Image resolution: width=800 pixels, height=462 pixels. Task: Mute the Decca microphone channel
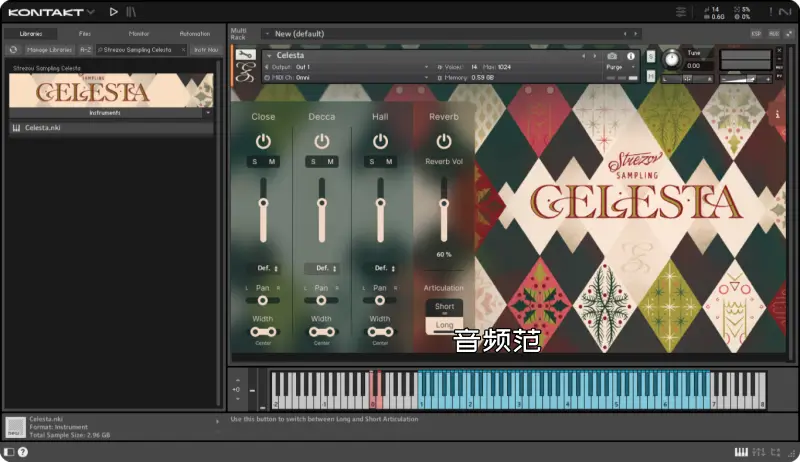[331, 162]
